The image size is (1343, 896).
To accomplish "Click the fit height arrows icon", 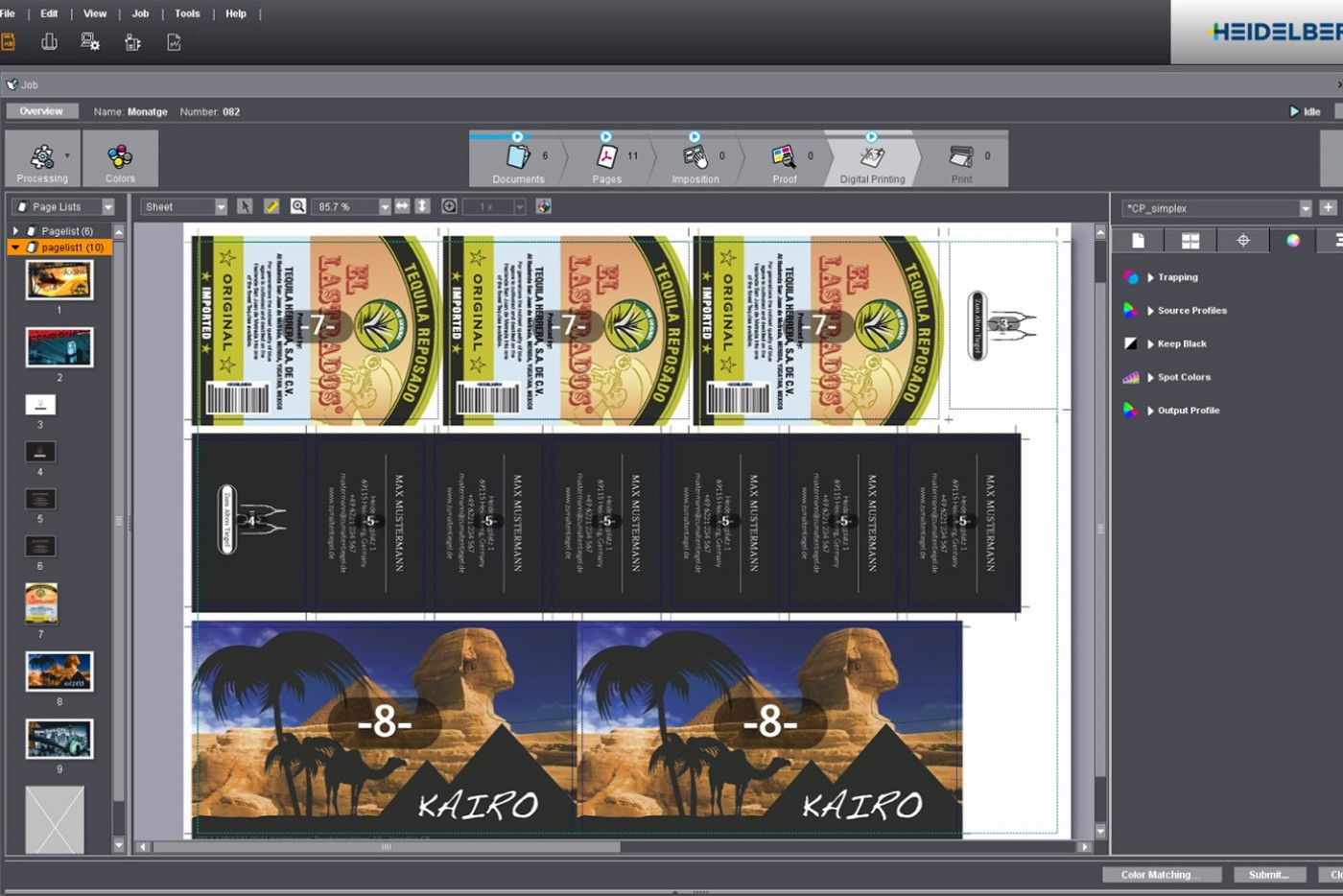I will [422, 206].
